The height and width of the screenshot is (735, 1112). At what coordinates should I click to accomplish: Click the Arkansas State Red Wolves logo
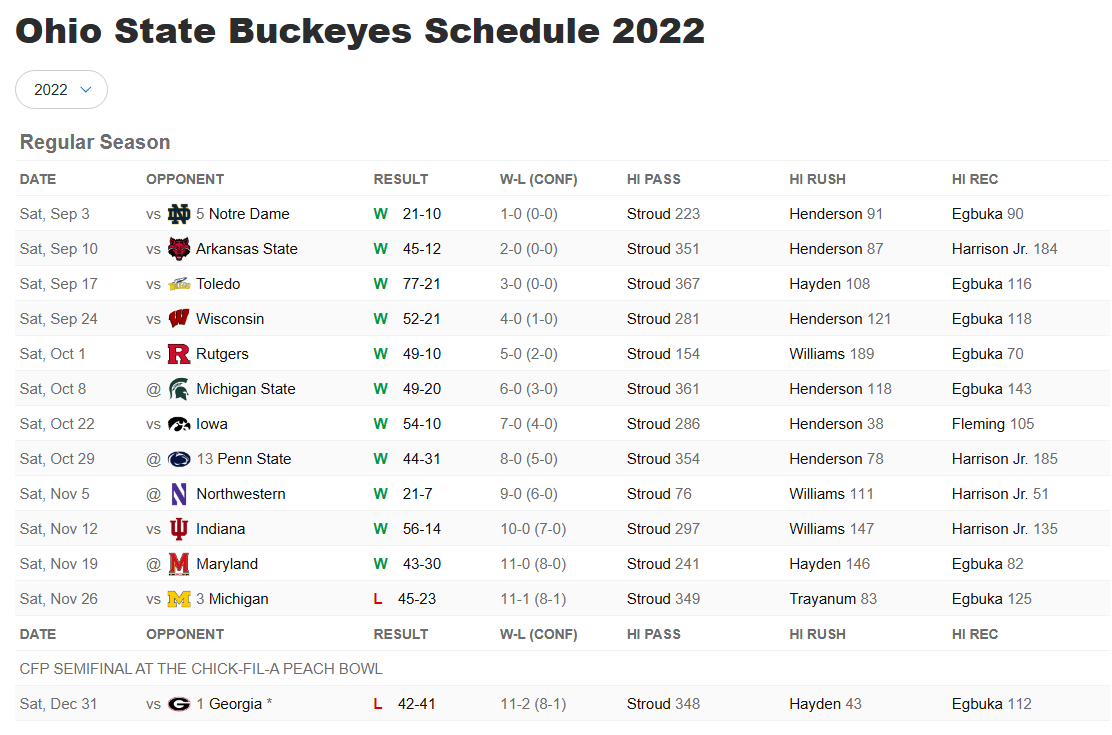(x=179, y=249)
